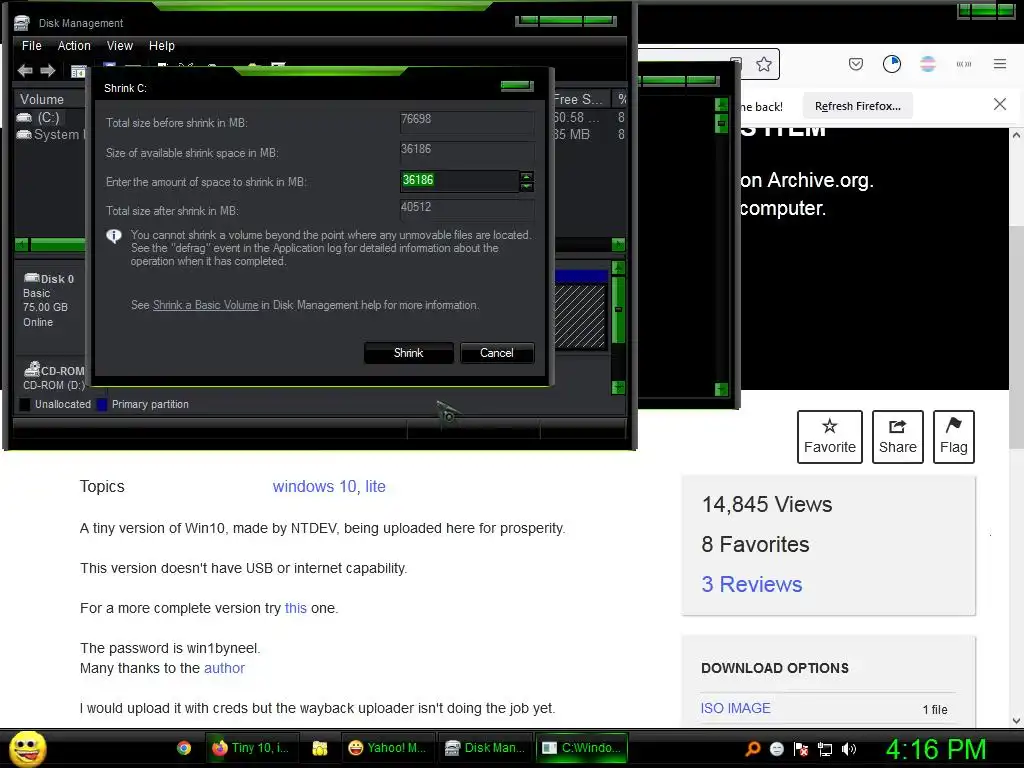Bookmark page with Firefox star icon
This screenshot has width=1024, height=768.
[x=763, y=64]
